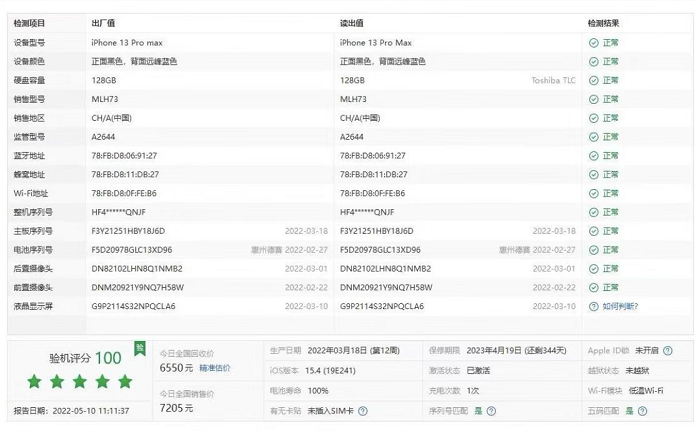The image size is (696, 434).
Task: Select the check icon in the 硬盘容量 row
Action: pyautogui.click(x=593, y=80)
